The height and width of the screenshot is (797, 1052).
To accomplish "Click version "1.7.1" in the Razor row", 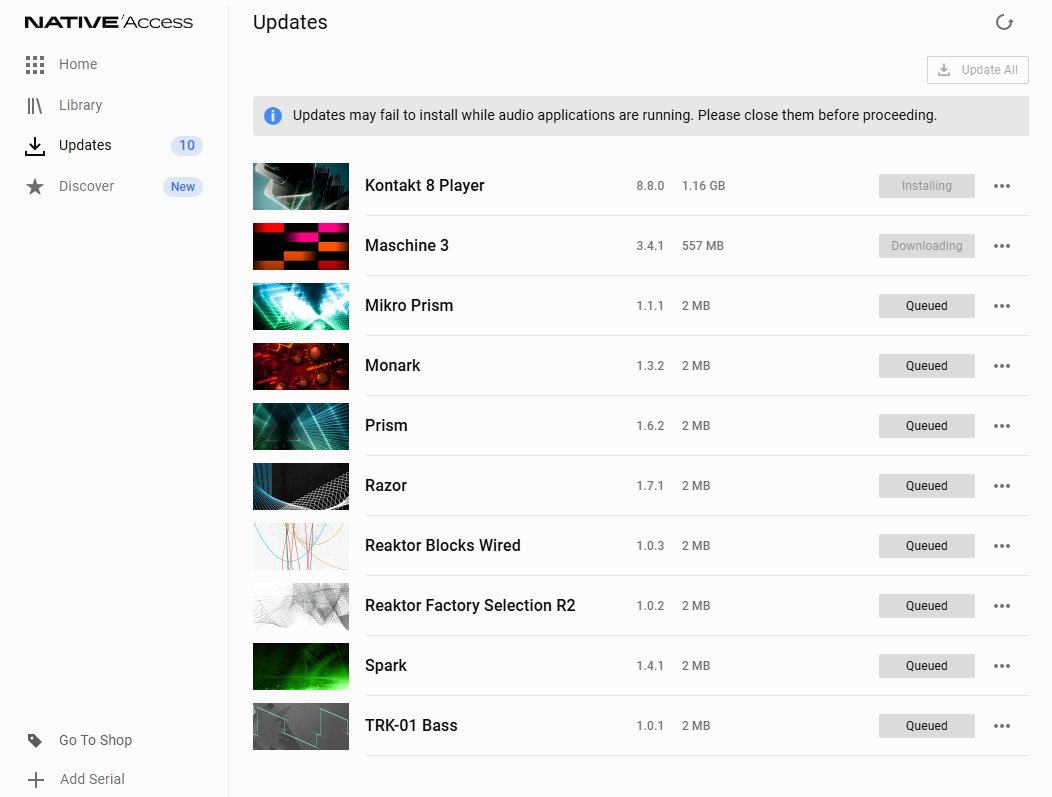I will [x=649, y=486].
